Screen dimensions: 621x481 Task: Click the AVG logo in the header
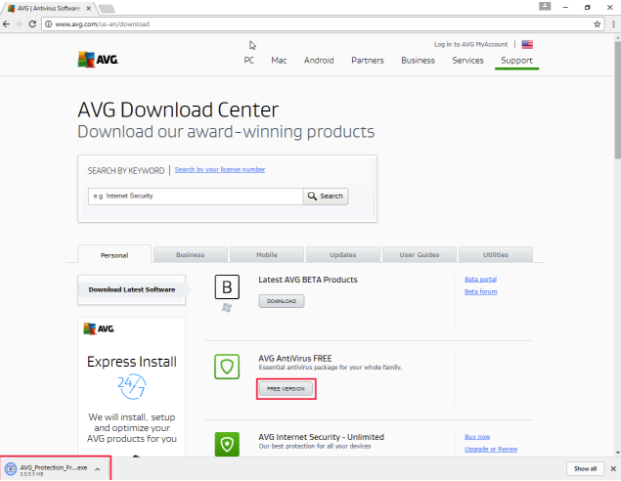tap(98, 60)
